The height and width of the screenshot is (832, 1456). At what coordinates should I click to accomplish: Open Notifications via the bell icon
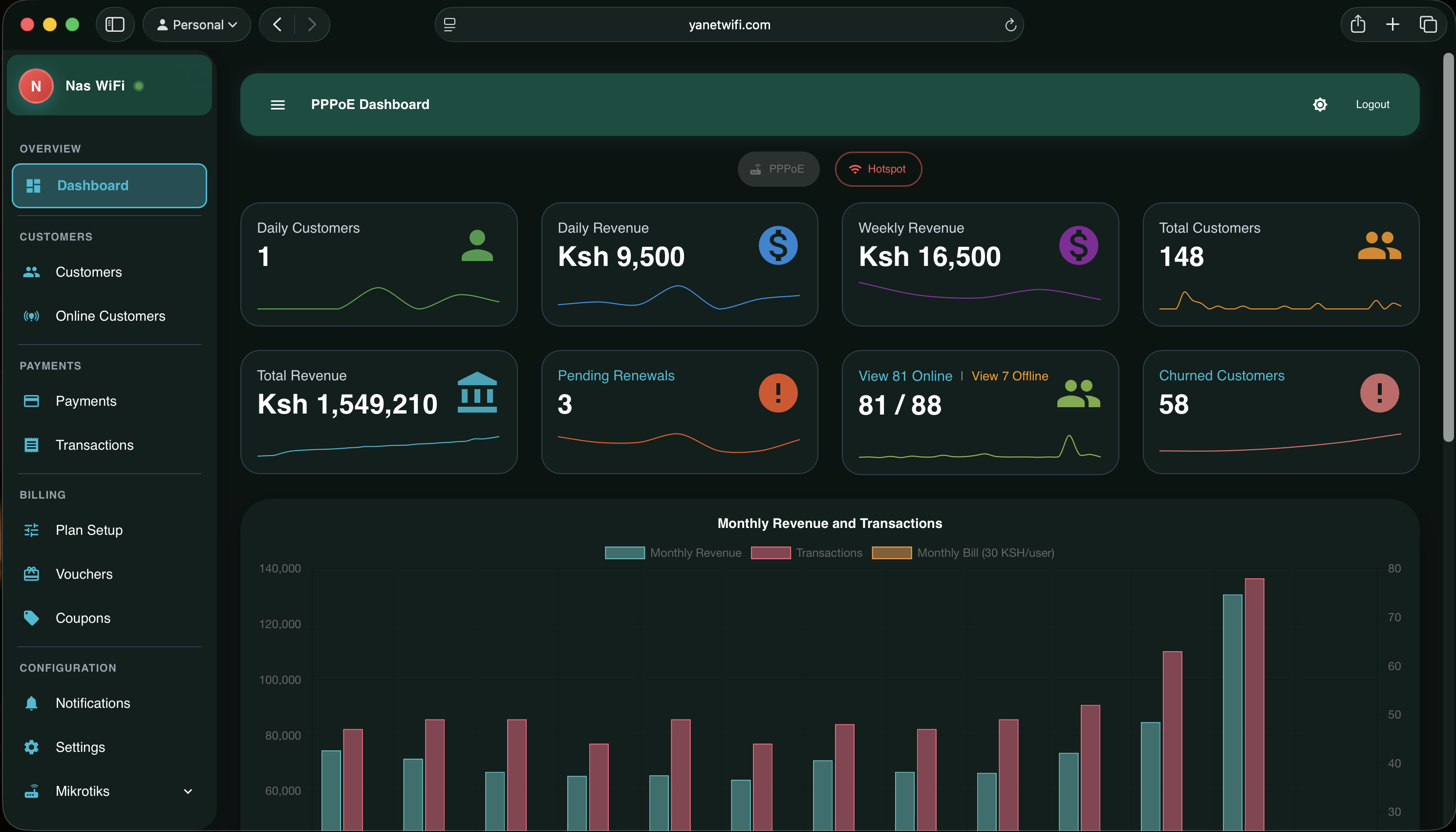coord(32,703)
